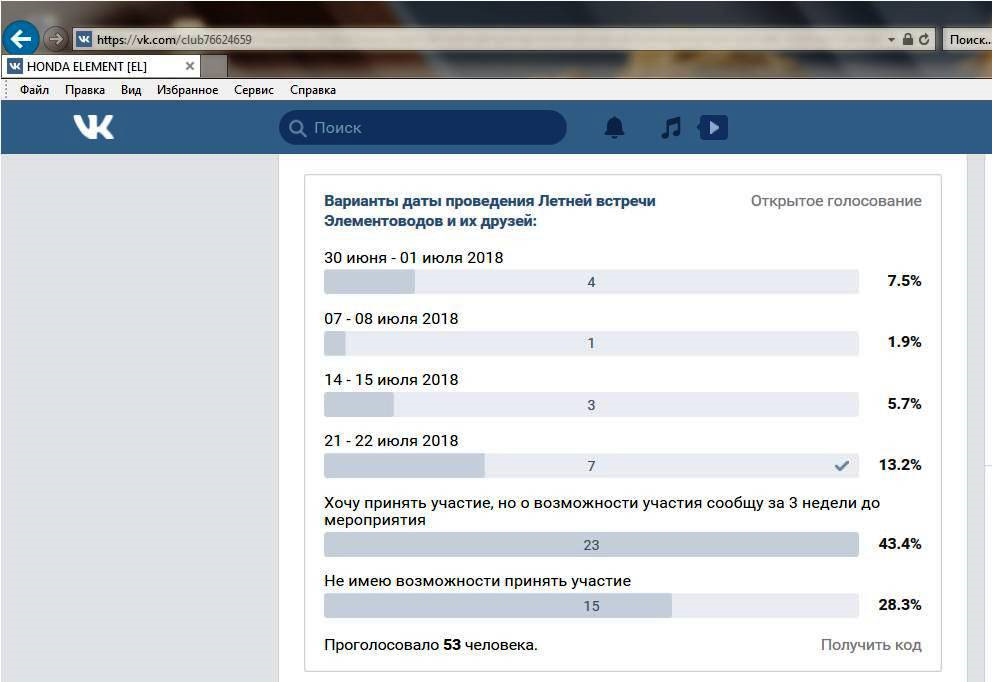Click the Получить код link

click(x=871, y=645)
